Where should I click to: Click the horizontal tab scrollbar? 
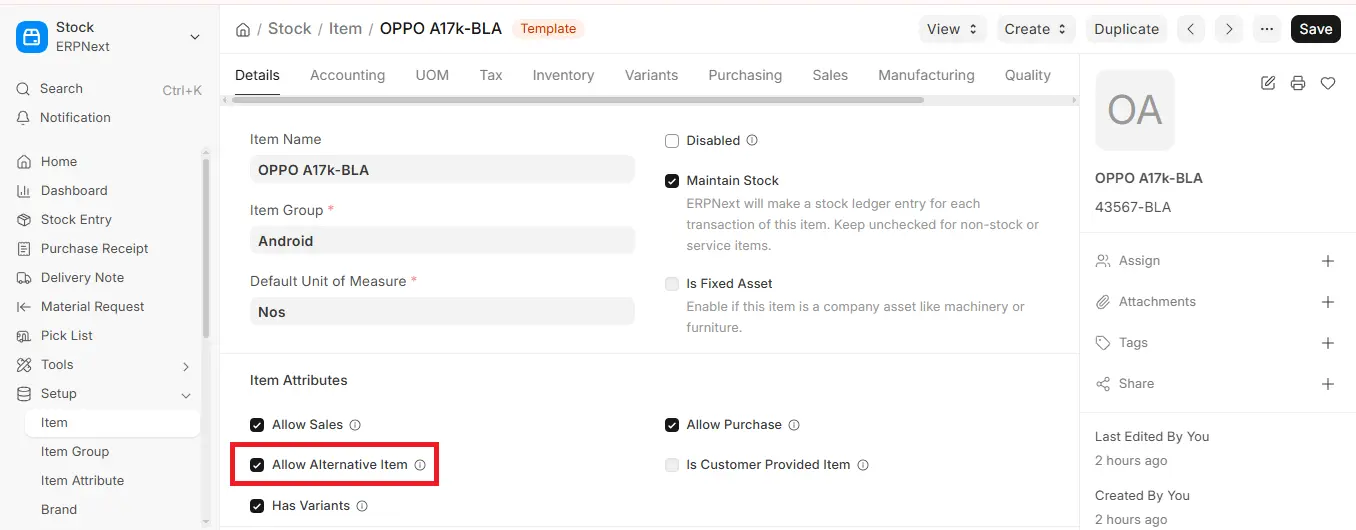579,100
